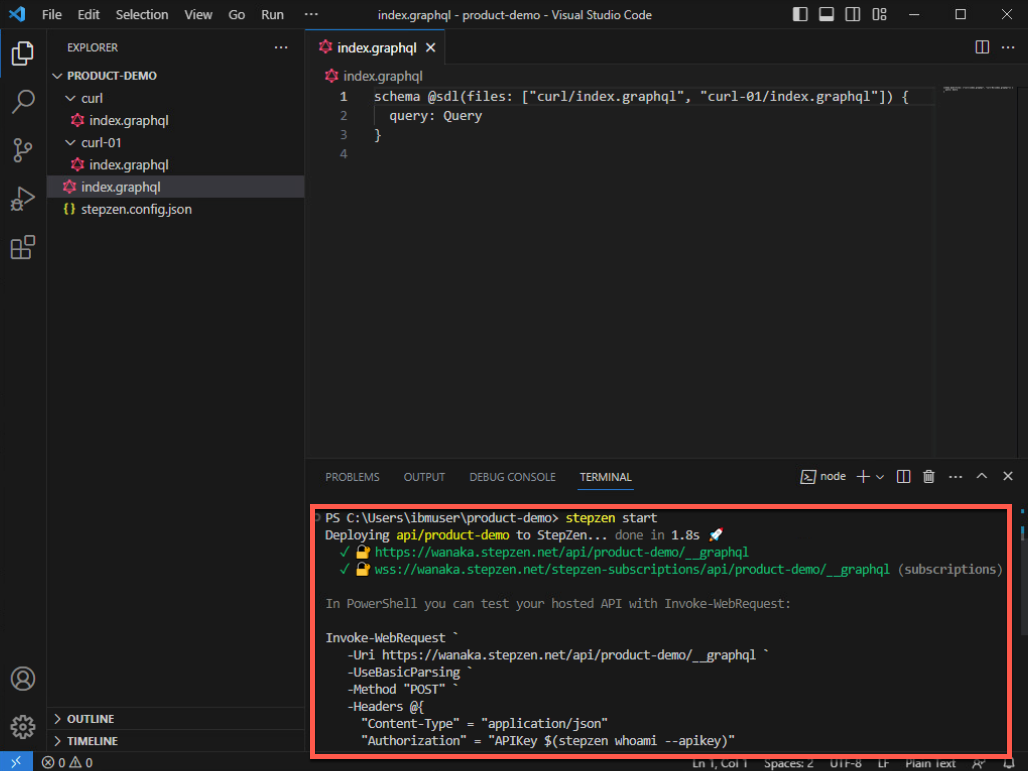Open the Search view in activity bar
This screenshot has height=771, width=1028.
tap(23, 101)
